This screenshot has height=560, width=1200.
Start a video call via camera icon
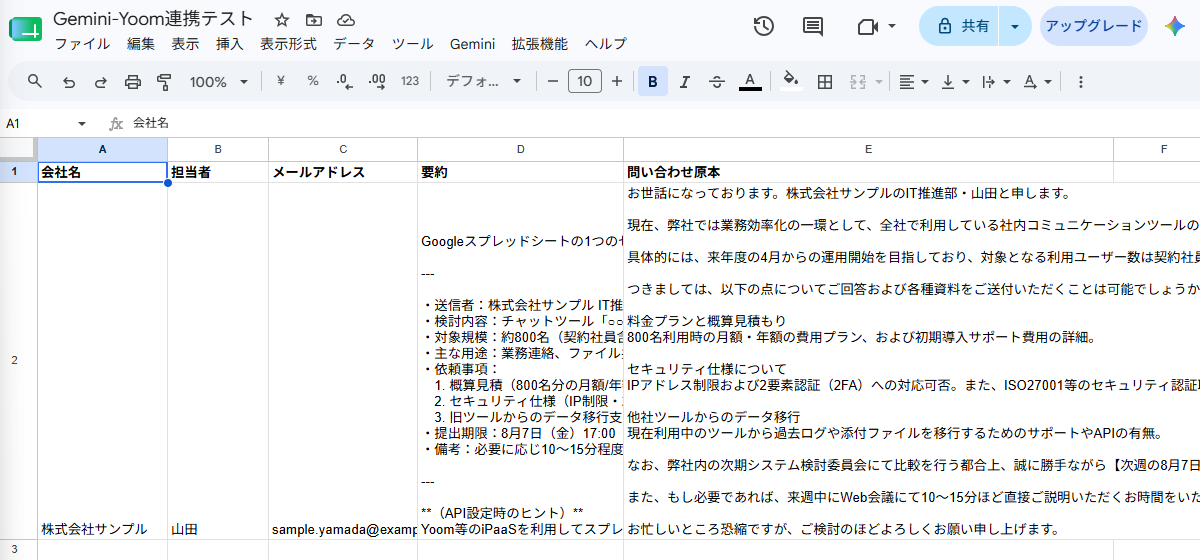tap(867, 26)
